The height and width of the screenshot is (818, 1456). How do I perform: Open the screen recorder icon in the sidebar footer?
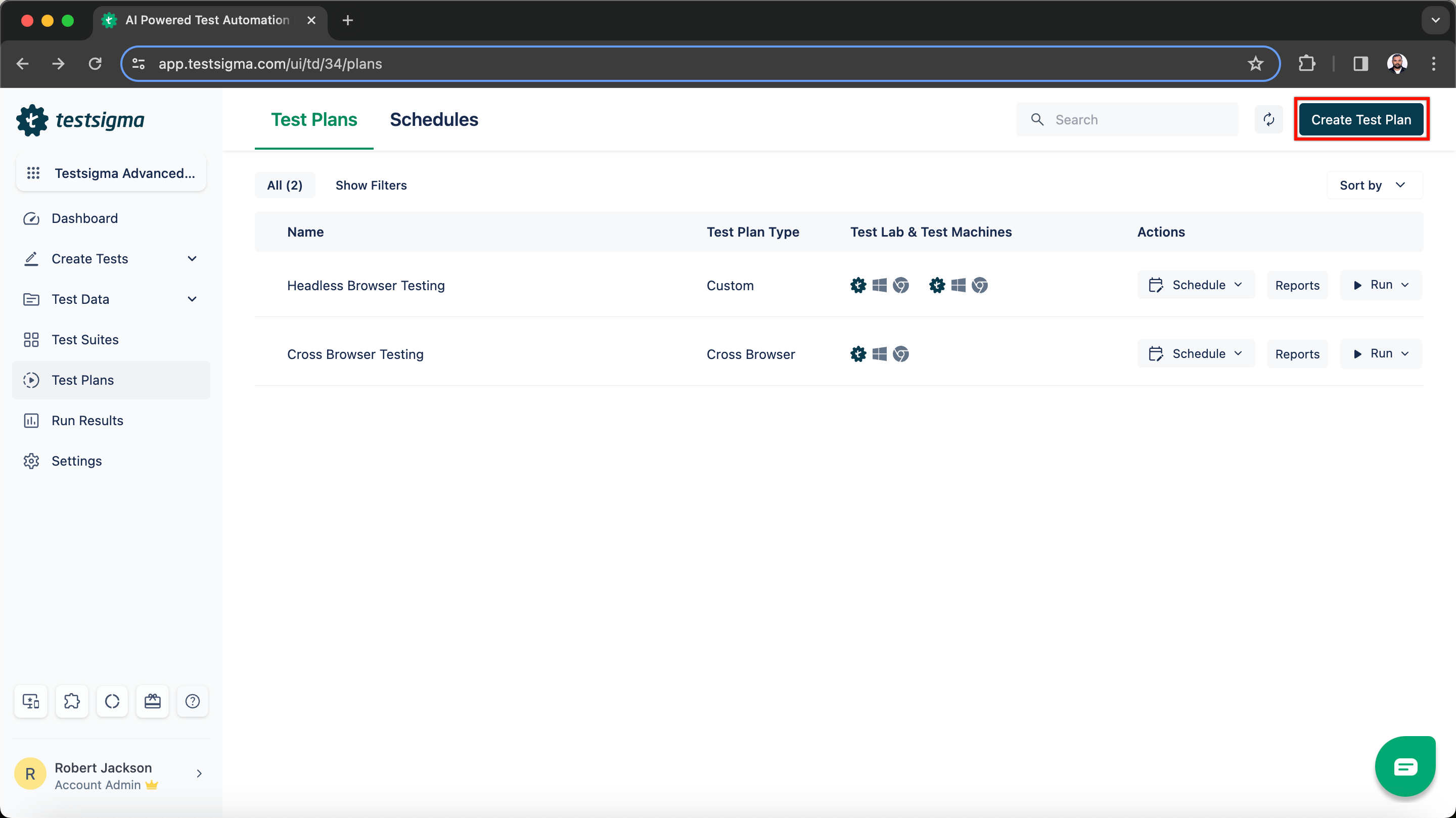point(30,701)
